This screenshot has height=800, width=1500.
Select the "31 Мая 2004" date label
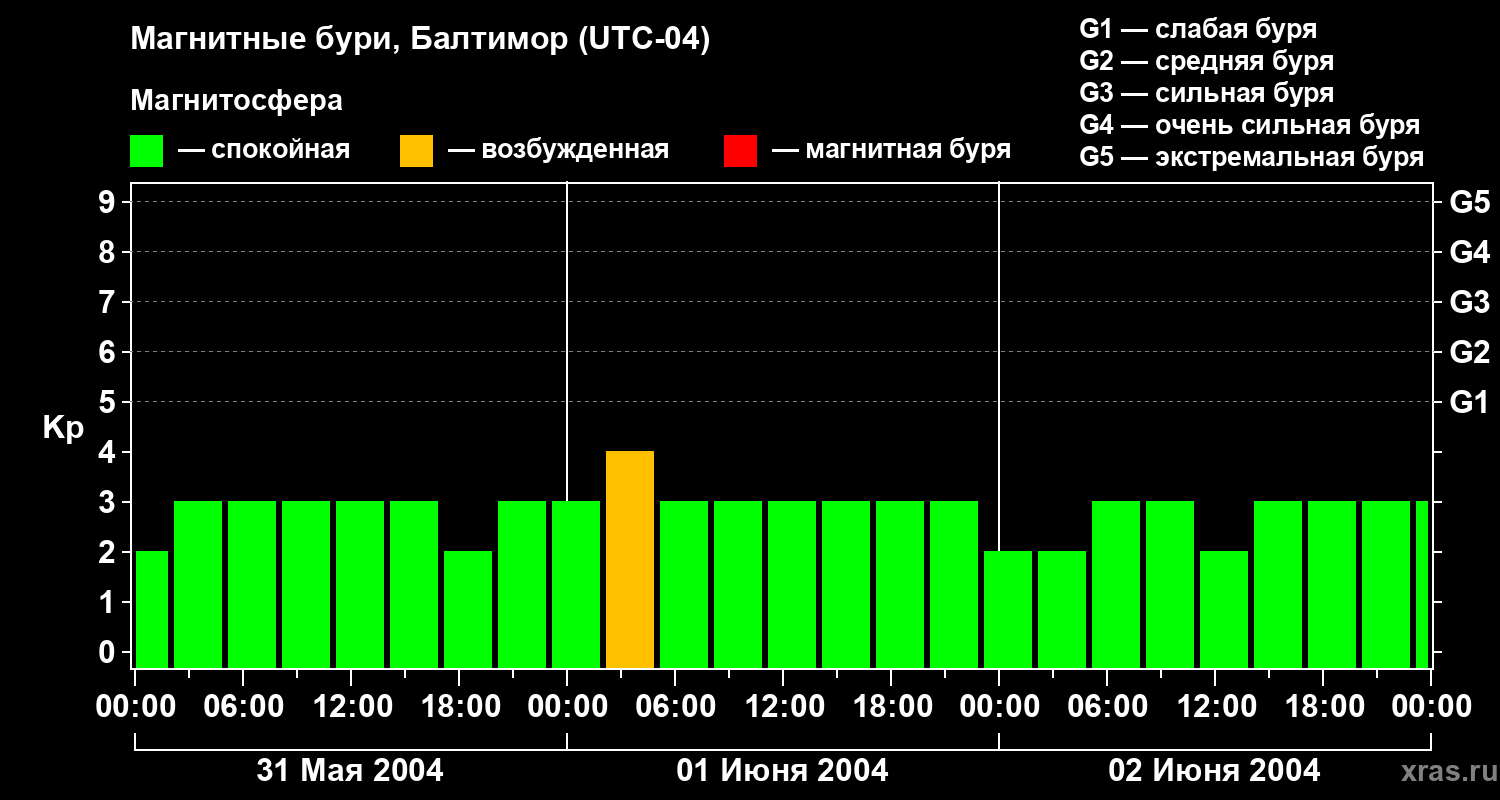click(x=350, y=771)
